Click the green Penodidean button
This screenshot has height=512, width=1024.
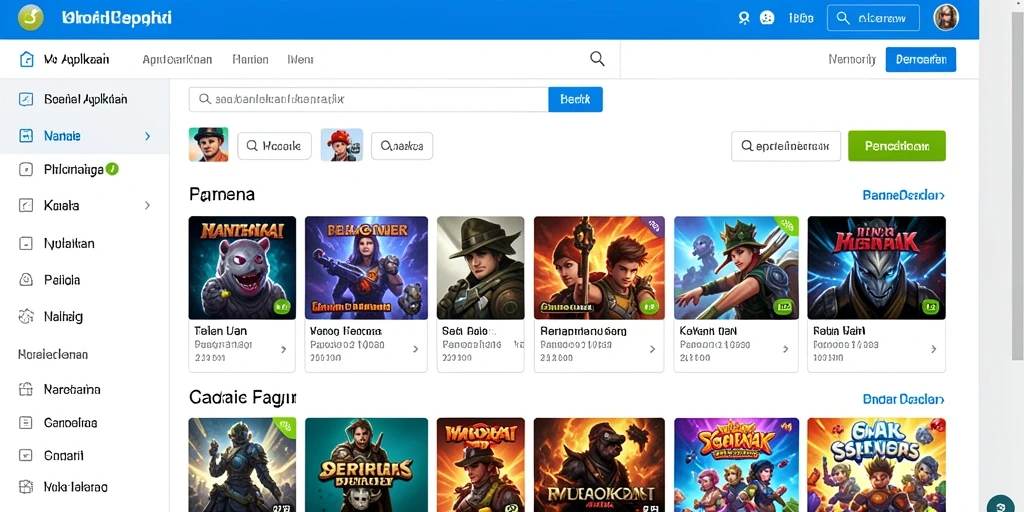897,146
